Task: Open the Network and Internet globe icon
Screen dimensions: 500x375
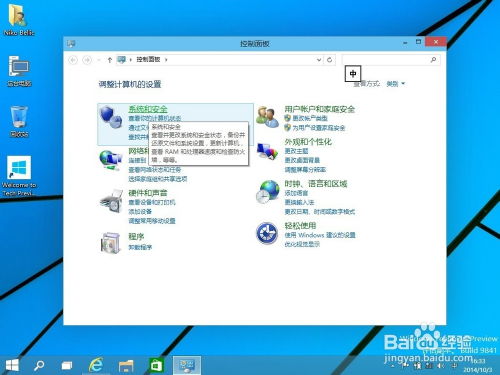Action: (111, 160)
